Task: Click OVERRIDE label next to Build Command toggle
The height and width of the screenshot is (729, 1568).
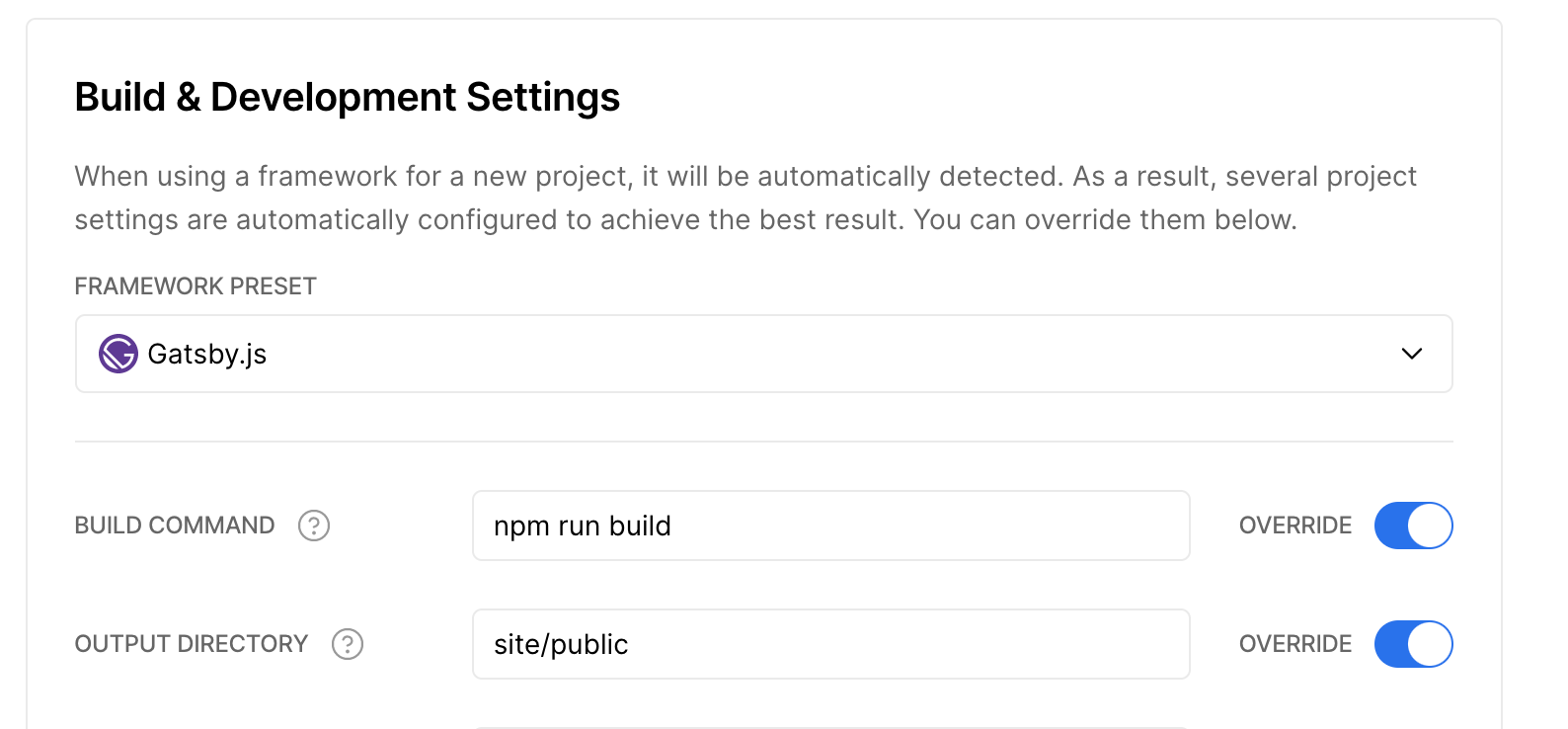Action: [1295, 526]
